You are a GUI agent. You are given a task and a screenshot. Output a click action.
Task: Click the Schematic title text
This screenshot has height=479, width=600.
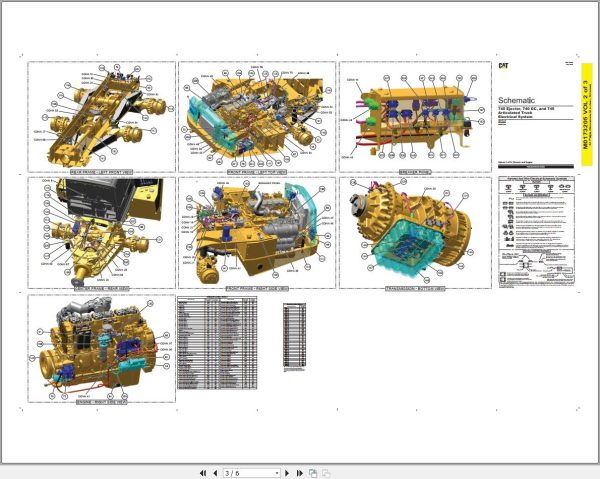516,100
